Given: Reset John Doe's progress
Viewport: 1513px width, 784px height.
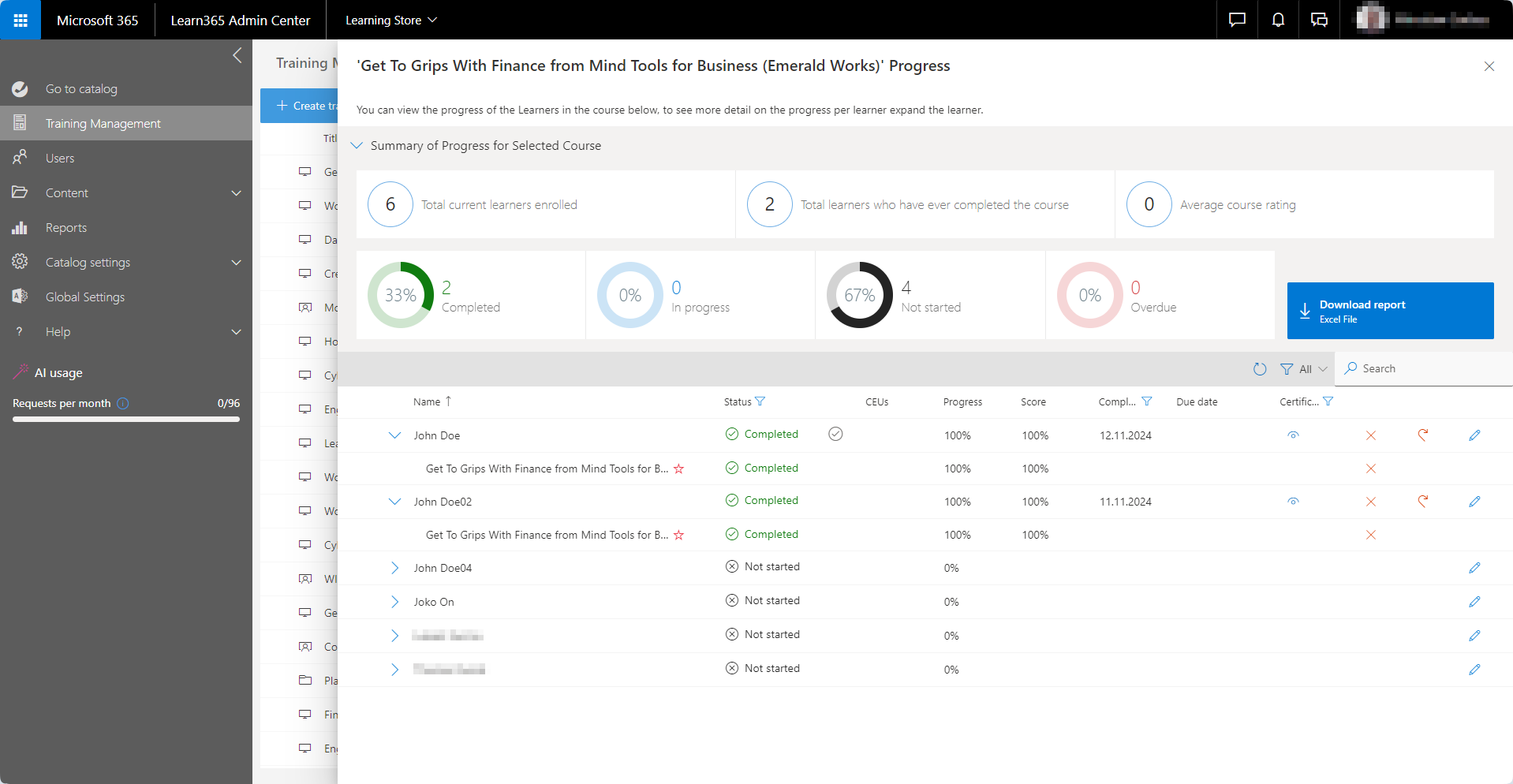Looking at the screenshot, I should click(x=1423, y=435).
